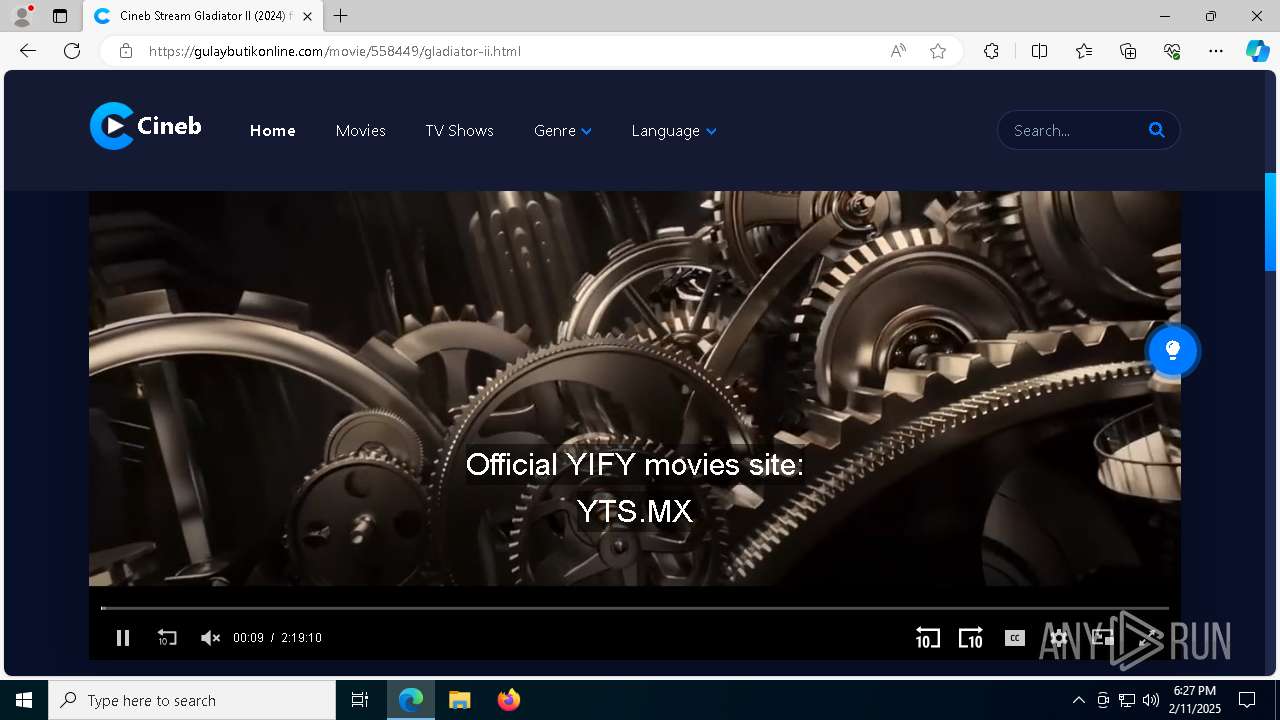Refresh the current page
The height and width of the screenshot is (720, 1280).
coord(72,51)
